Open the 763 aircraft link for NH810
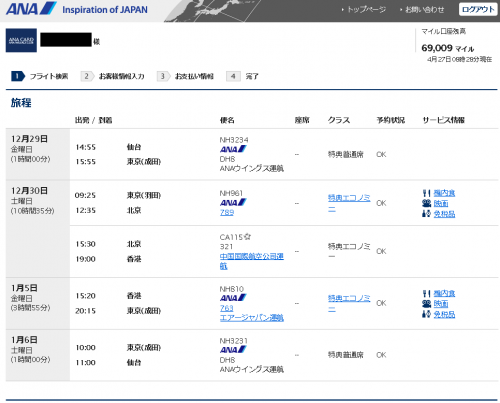Screen dimensions: 500x403 227,308
